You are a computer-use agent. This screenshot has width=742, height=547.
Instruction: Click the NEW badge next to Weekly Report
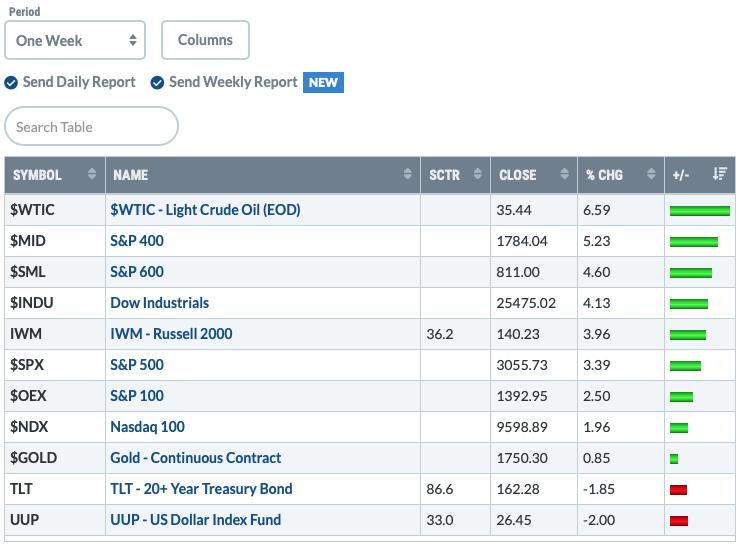(x=323, y=82)
